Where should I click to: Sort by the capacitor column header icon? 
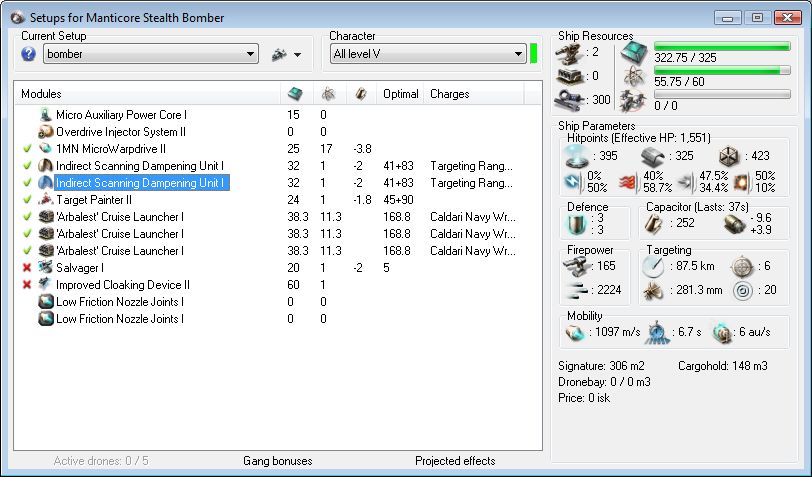click(361, 94)
